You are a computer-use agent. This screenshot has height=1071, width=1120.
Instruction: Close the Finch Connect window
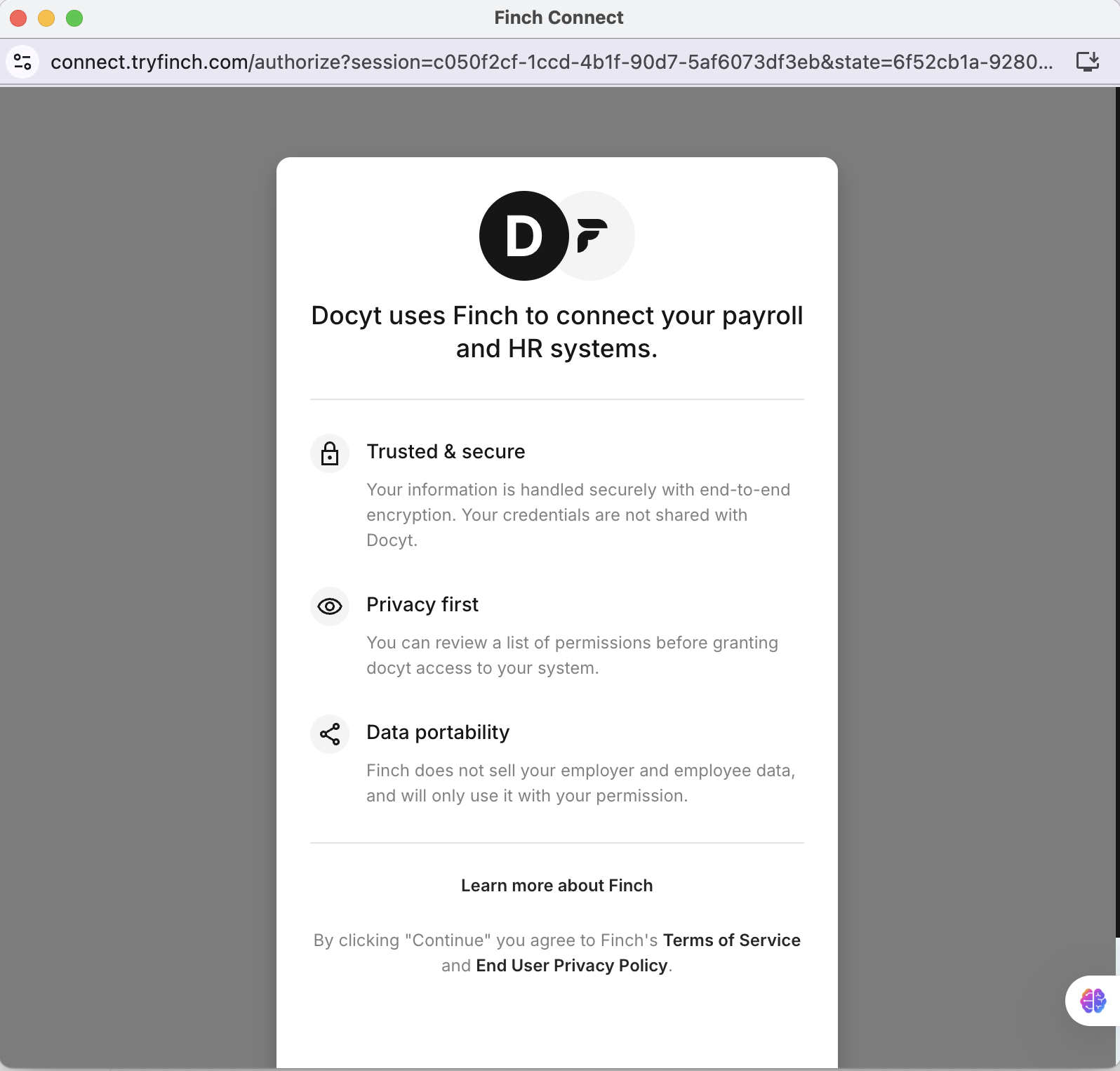(x=18, y=18)
